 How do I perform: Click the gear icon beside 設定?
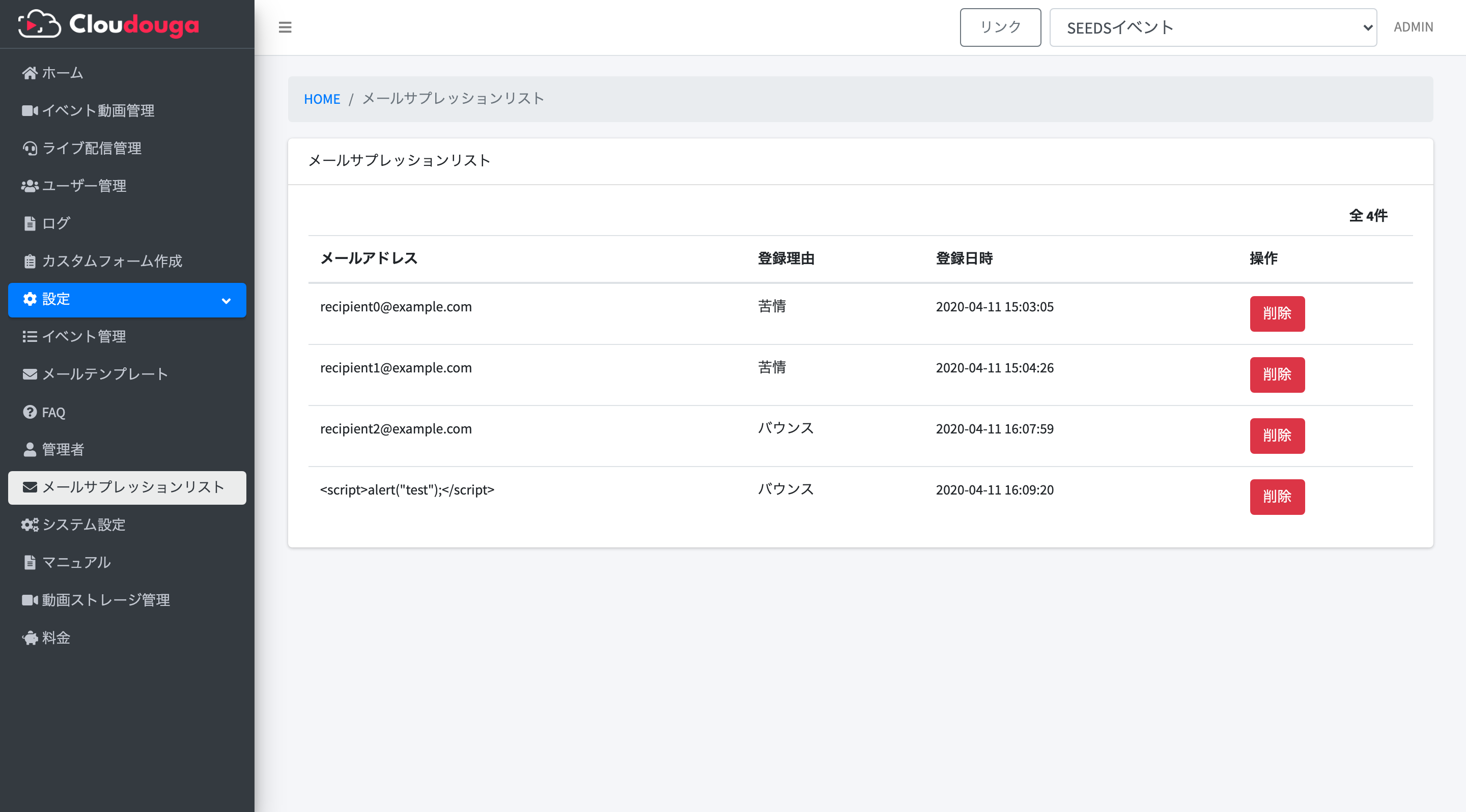pyautogui.click(x=30, y=299)
